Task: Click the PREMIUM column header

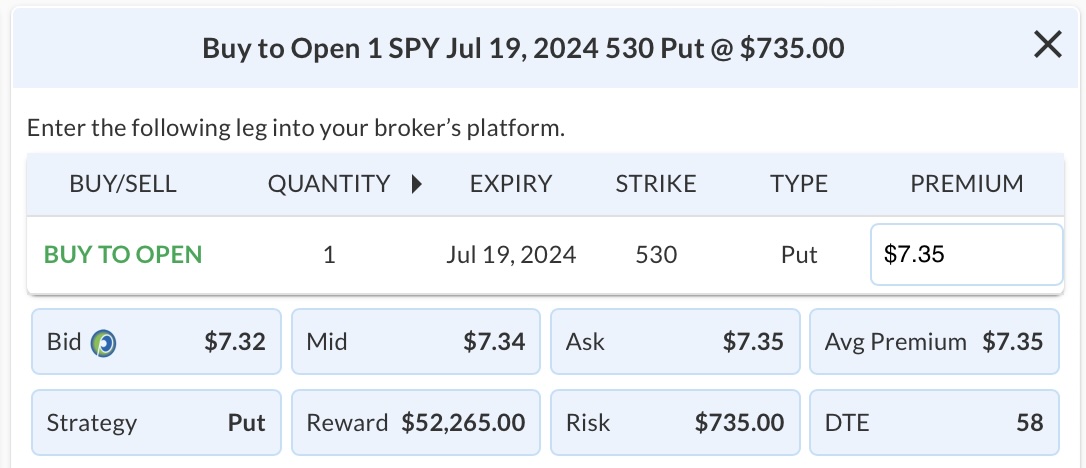Action: (966, 184)
